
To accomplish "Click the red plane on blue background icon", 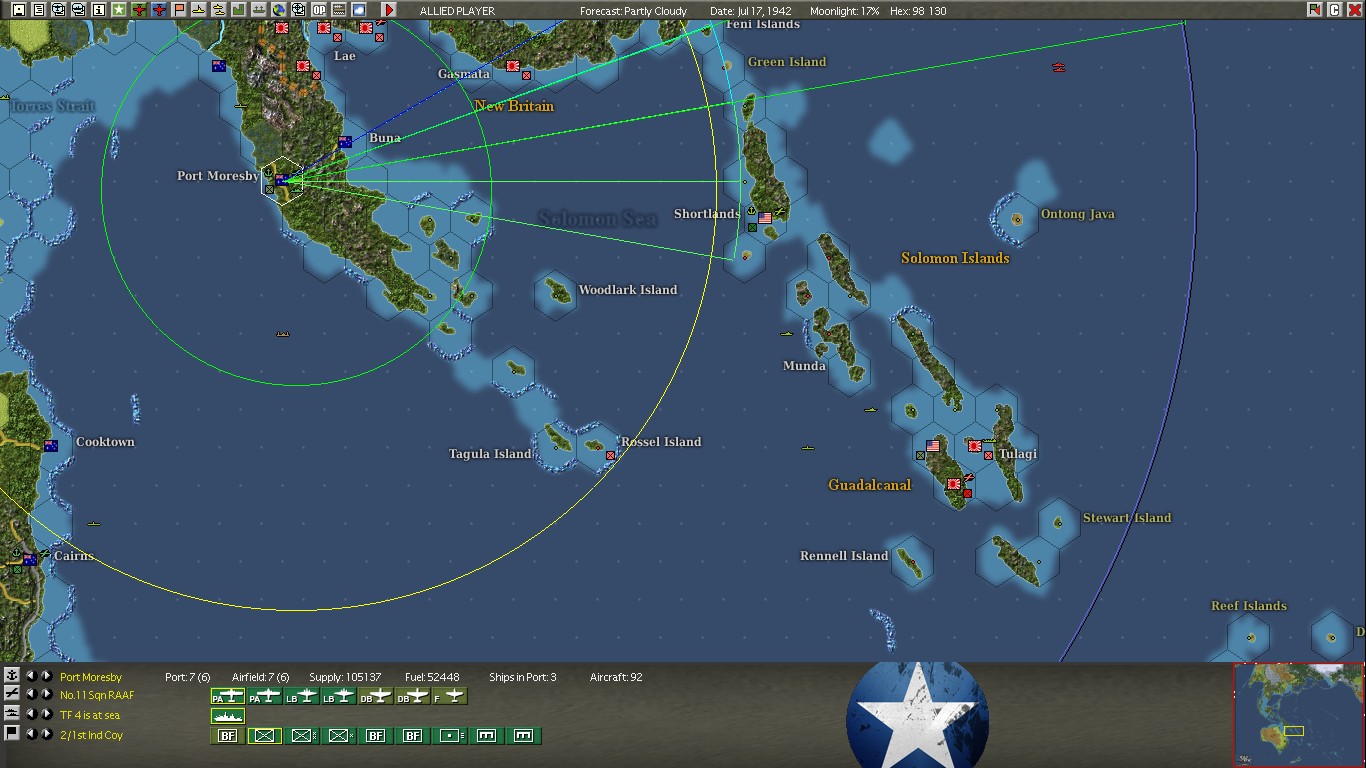I will 159,10.
